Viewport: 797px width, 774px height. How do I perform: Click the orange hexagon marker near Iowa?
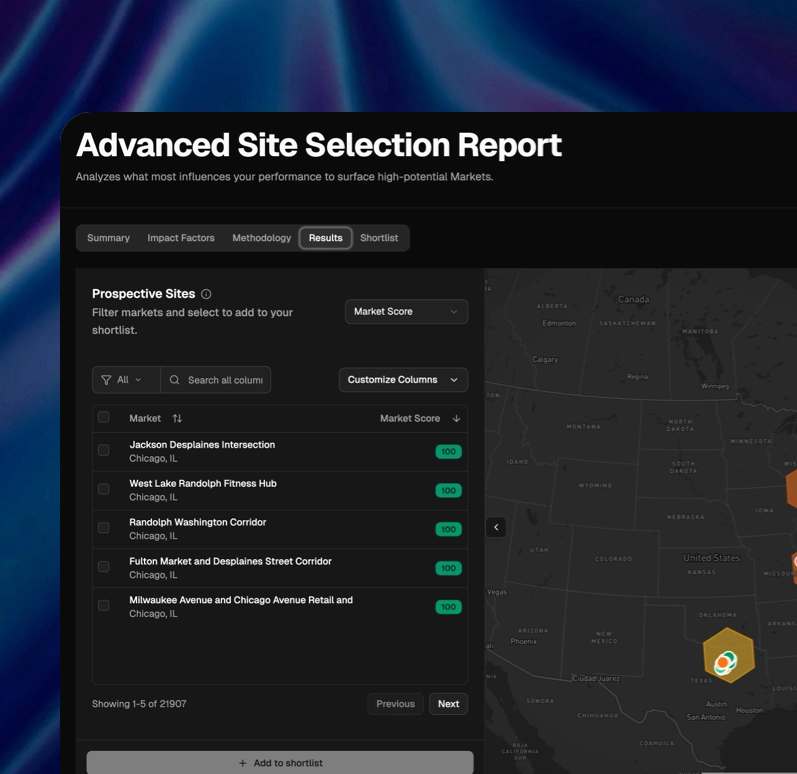click(790, 489)
